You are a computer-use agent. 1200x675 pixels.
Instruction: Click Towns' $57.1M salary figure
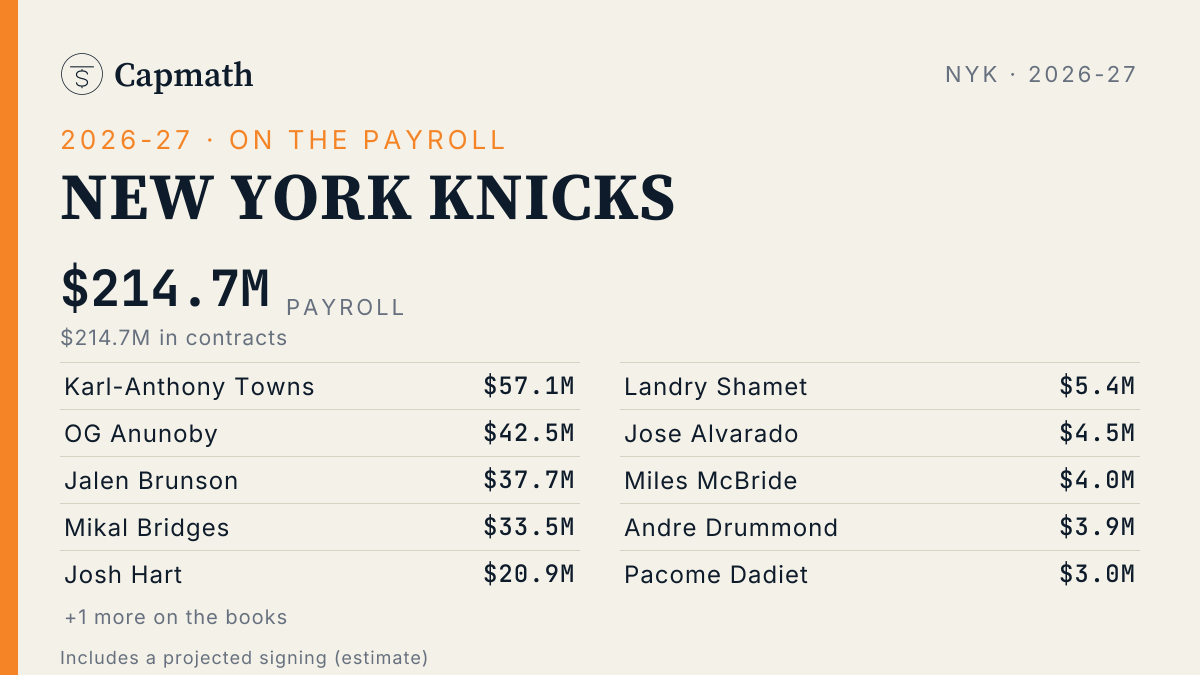(x=529, y=386)
